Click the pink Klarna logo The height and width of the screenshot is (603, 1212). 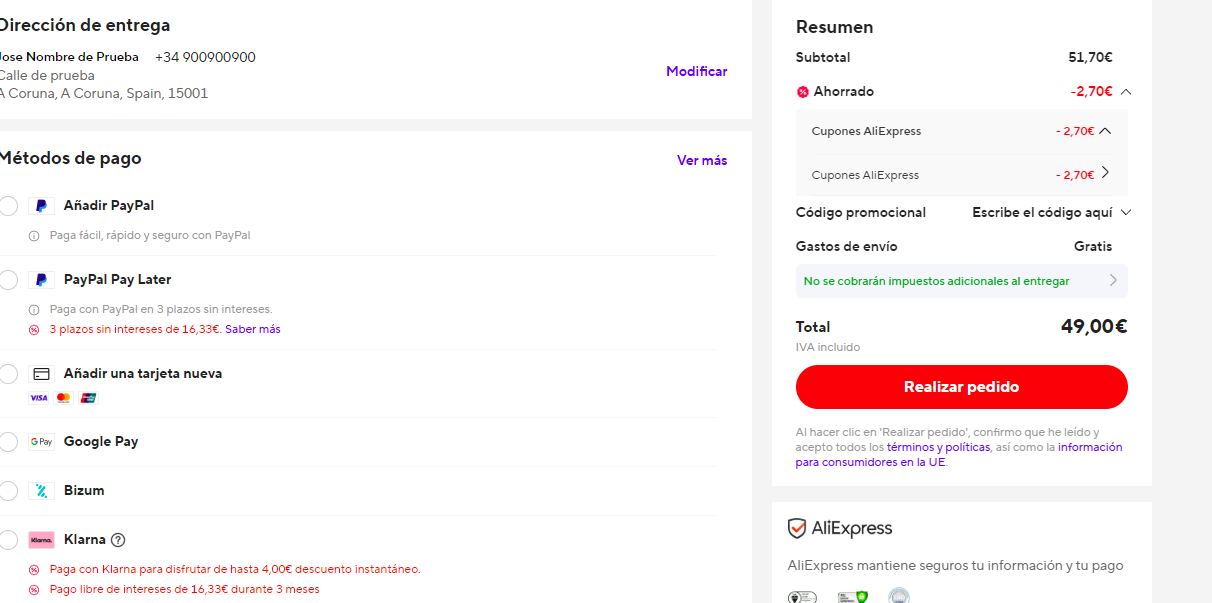(x=41, y=540)
